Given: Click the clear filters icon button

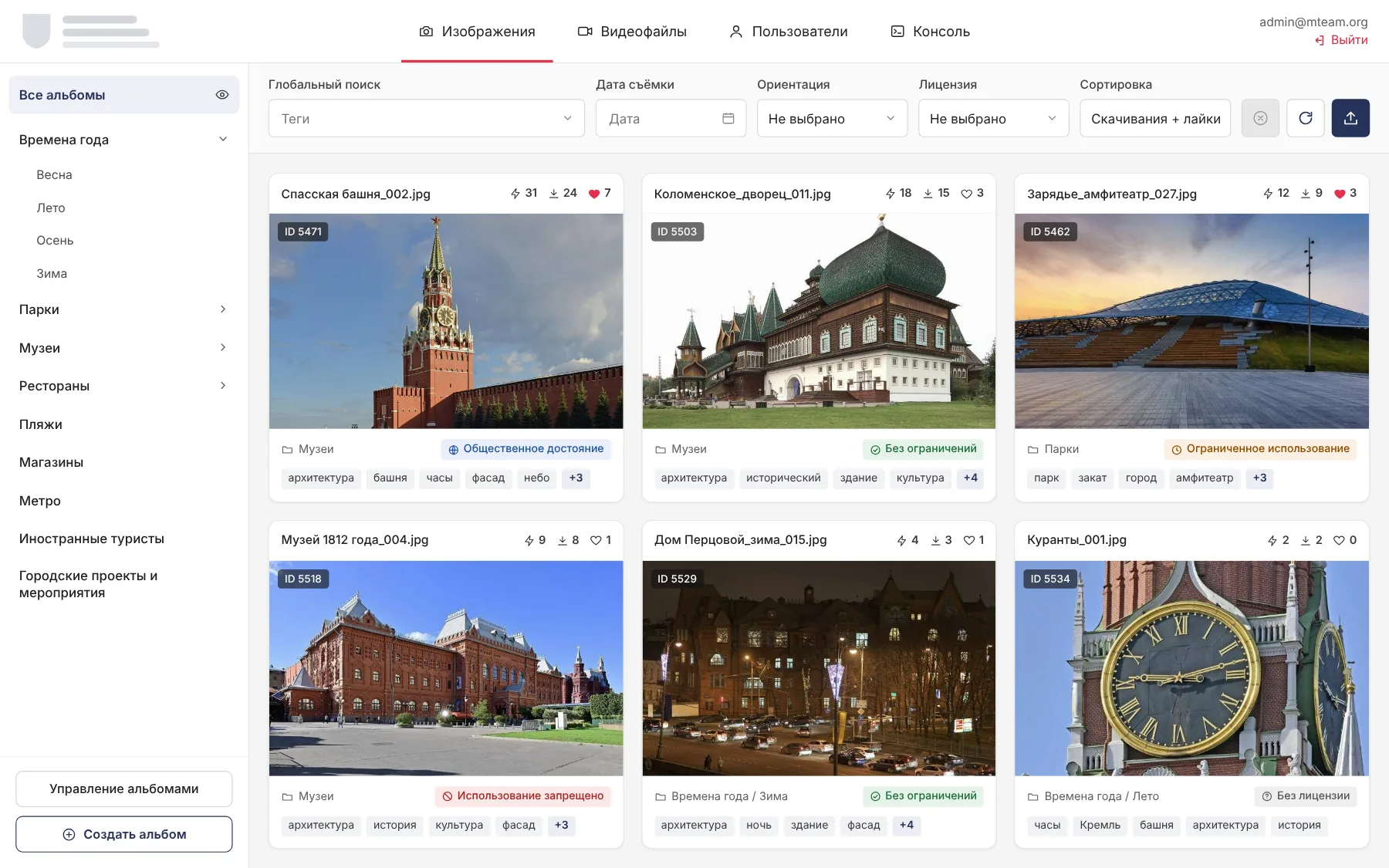Looking at the screenshot, I should 1260,118.
